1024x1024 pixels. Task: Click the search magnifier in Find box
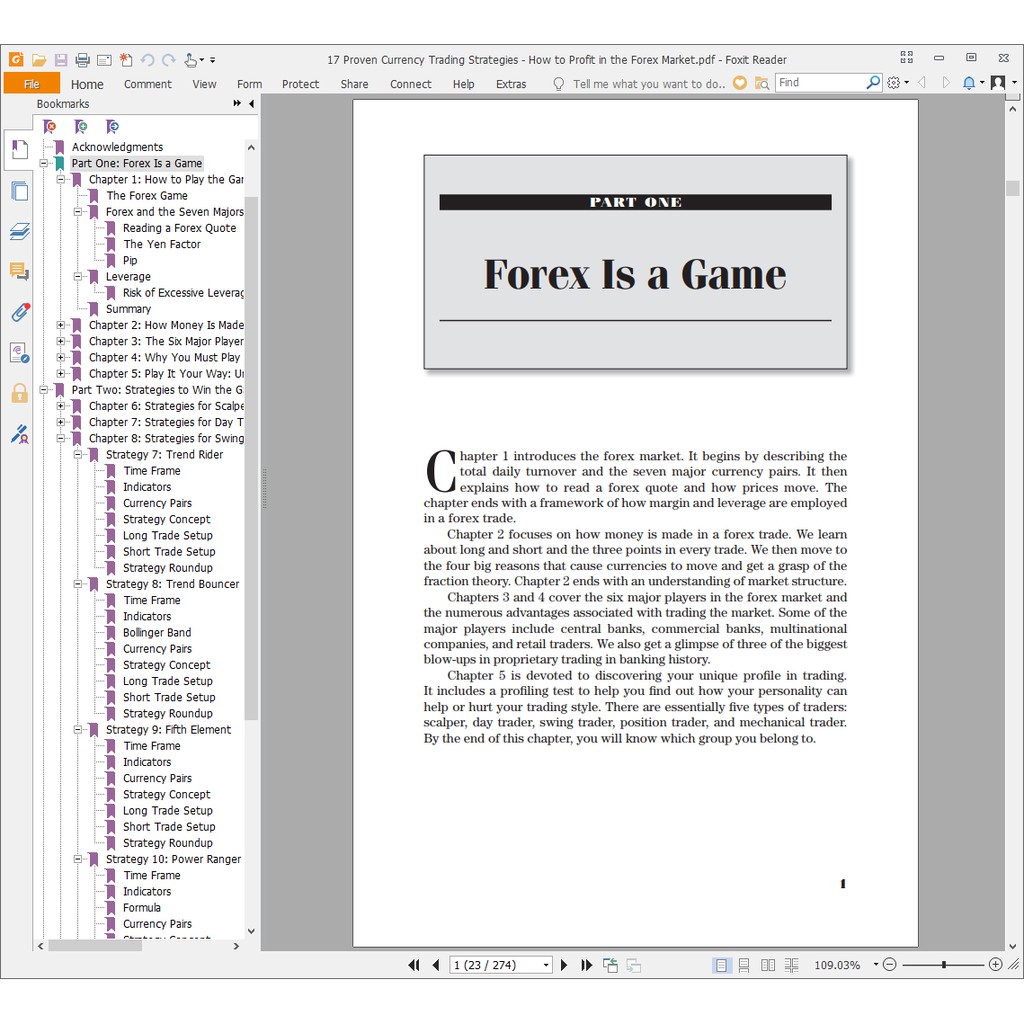pos(872,82)
